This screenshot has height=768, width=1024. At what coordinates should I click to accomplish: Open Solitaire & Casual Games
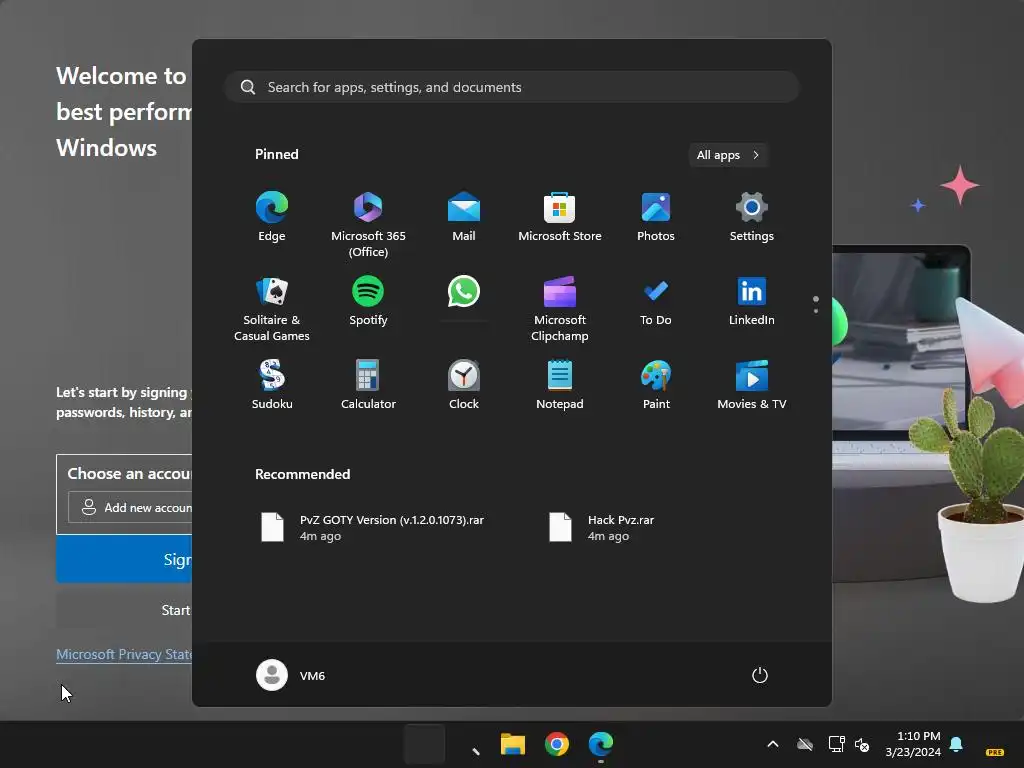(272, 308)
